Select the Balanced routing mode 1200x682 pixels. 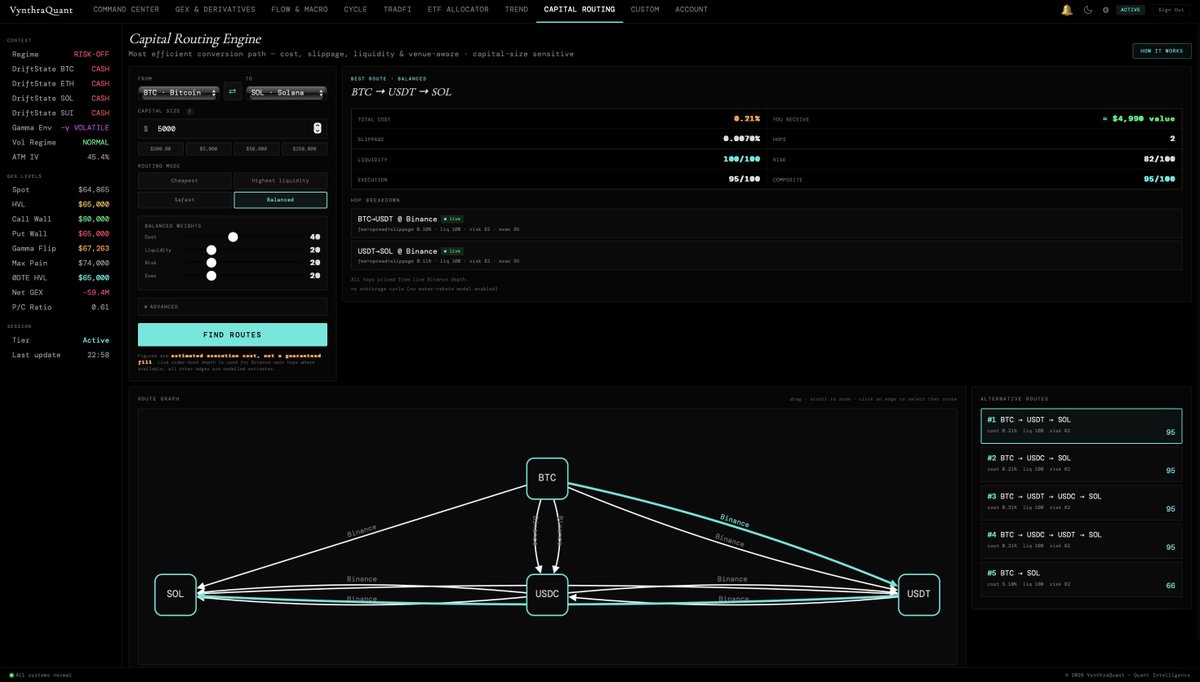(280, 200)
